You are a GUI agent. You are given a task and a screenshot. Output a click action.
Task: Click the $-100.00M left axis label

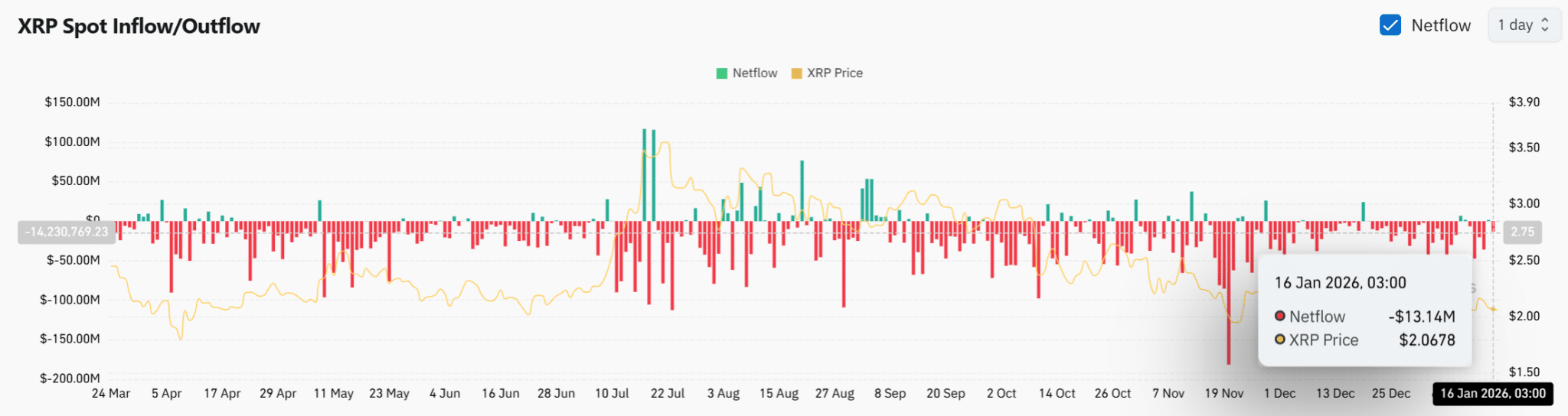coord(70,300)
